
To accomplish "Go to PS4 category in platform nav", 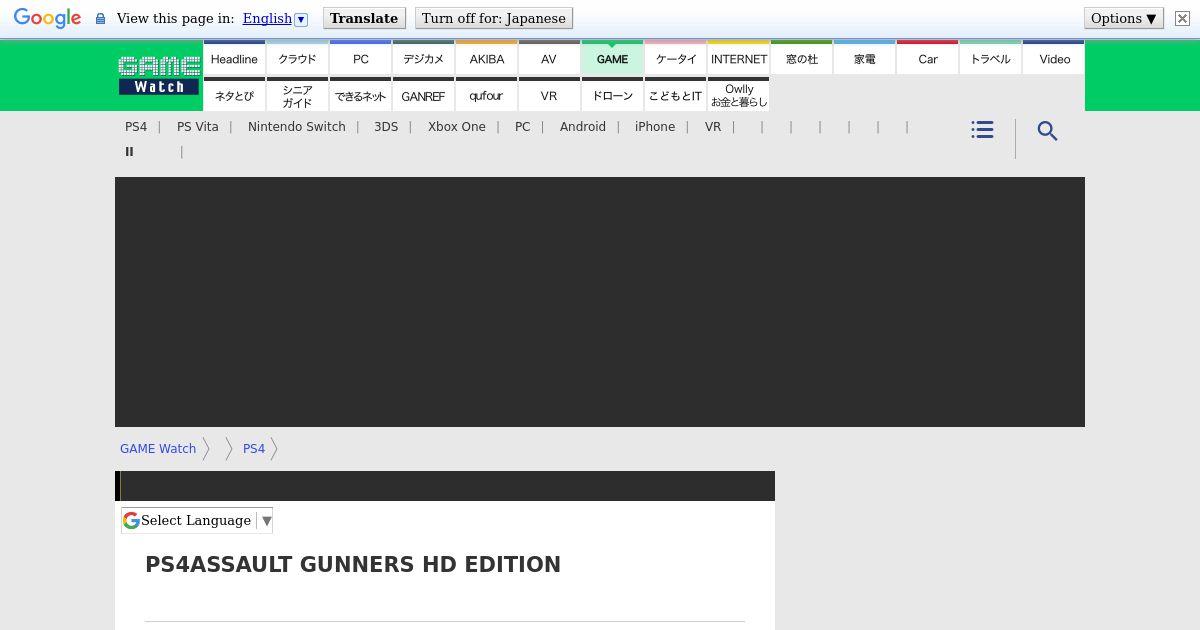I will (x=136, y=127).
